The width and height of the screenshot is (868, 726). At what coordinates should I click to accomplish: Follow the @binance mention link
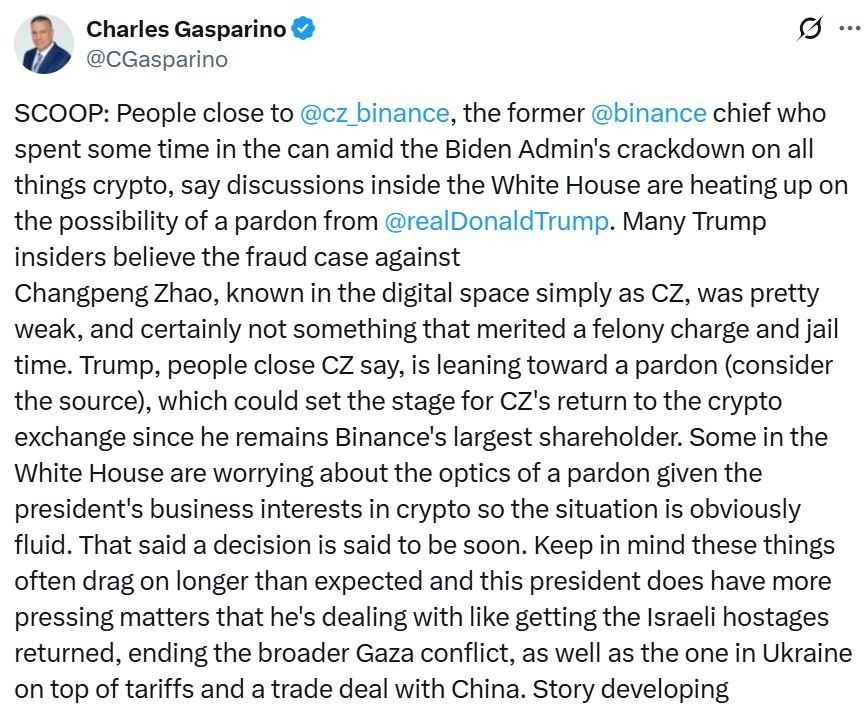click(x=649, y=113)
